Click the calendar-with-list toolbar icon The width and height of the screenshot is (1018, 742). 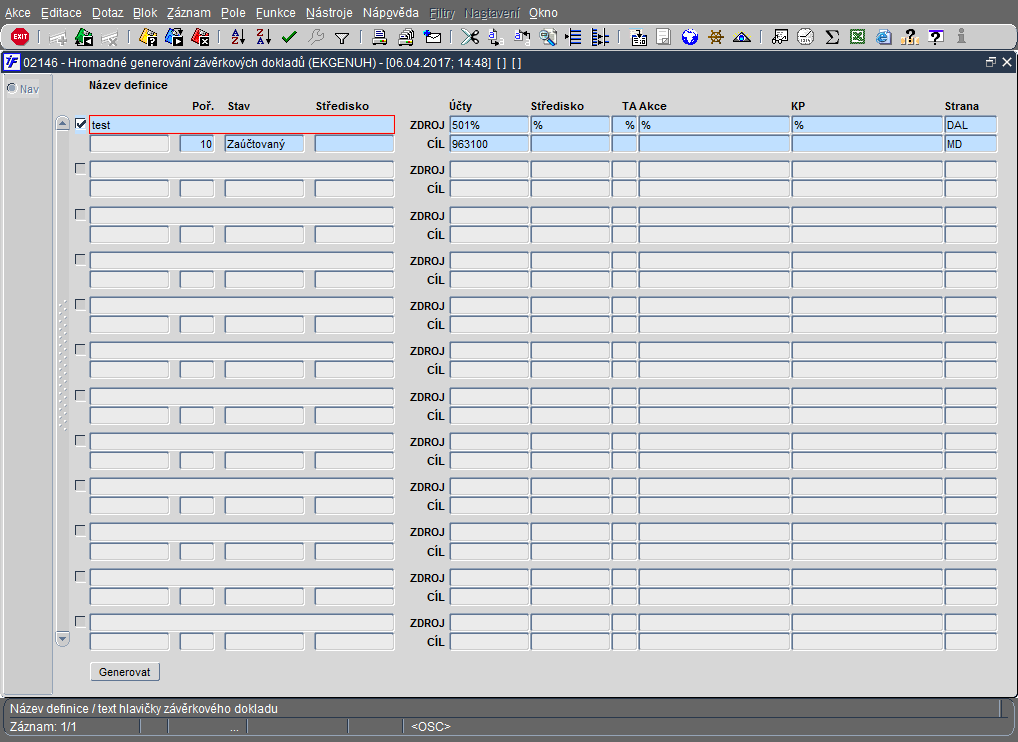[638, 38]
